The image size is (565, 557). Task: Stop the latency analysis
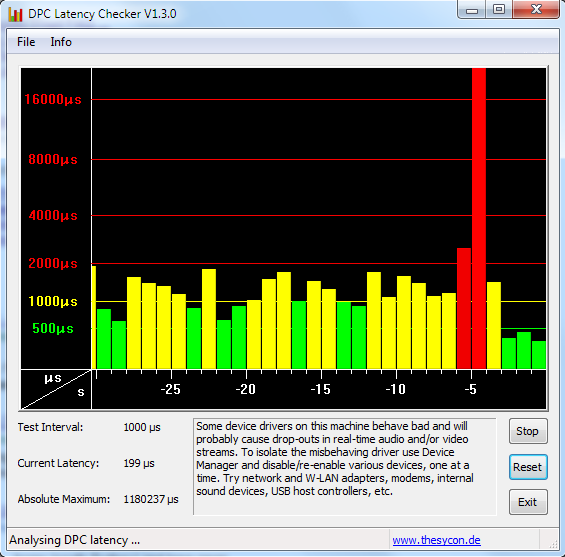(x=528, y=431)
